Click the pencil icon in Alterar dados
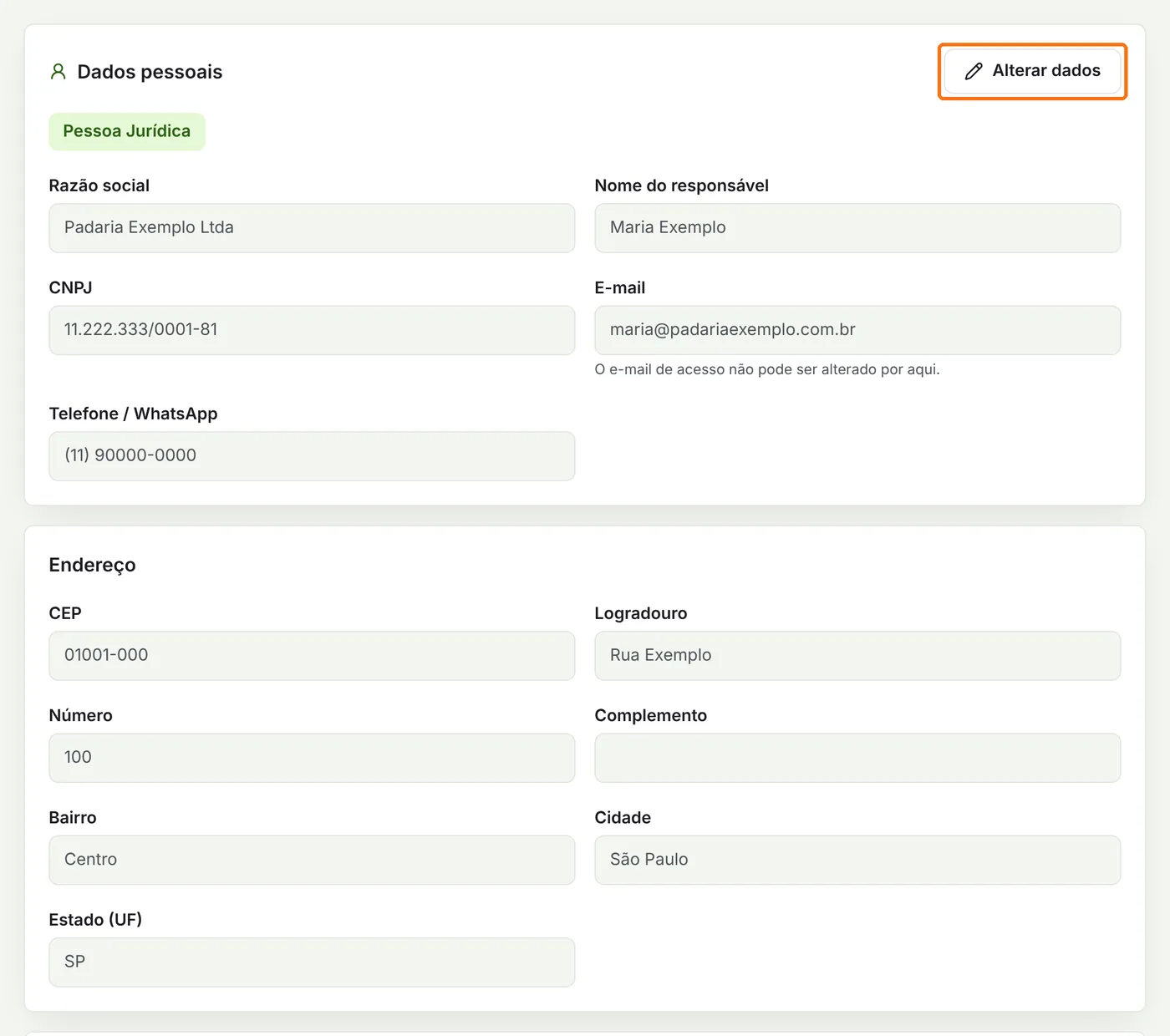This screenshot has height=1036, width=1170. pos(973,71)
